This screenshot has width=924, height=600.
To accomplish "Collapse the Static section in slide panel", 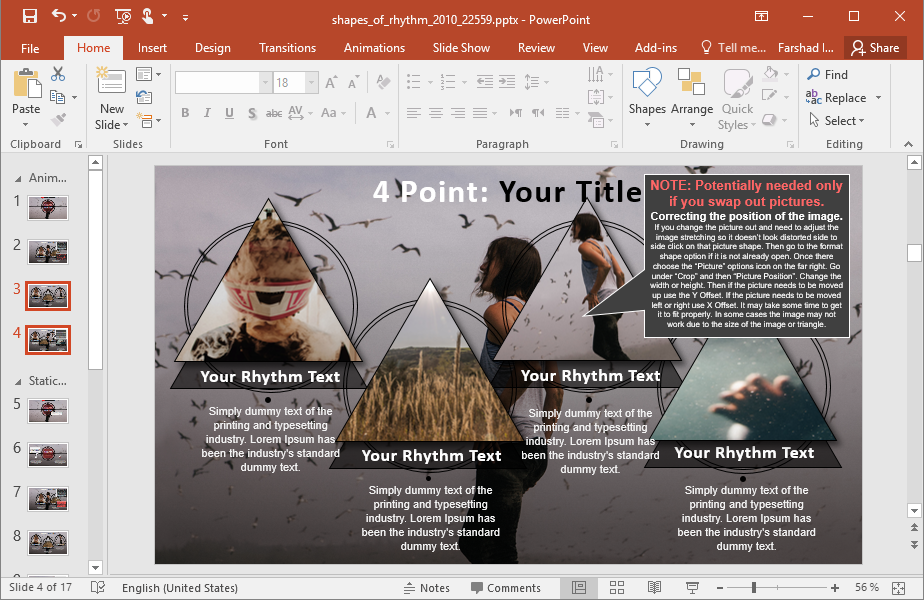I will pyautogui.click(x=18, y=381).
